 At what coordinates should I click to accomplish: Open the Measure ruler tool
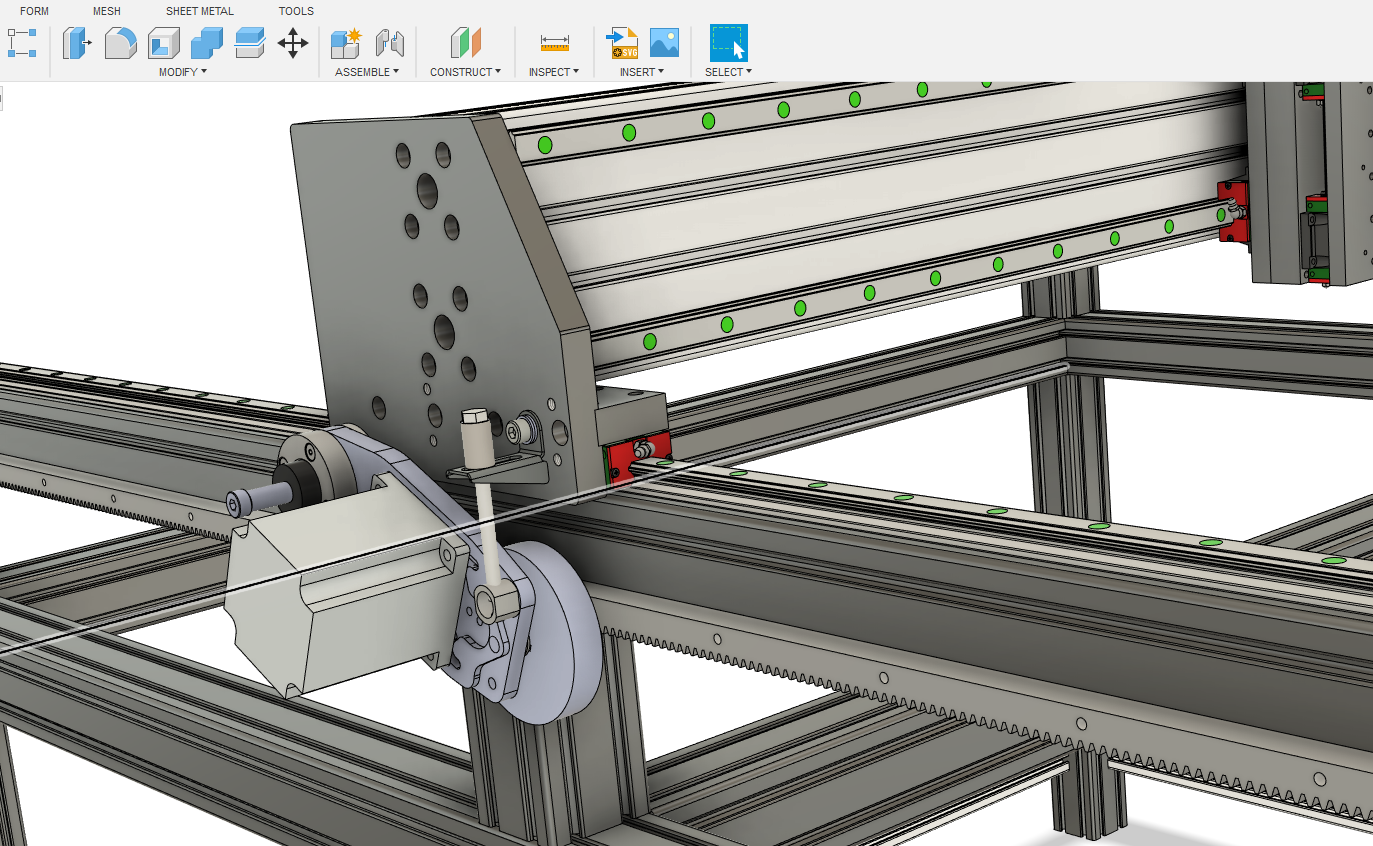(x=554, y=43)
